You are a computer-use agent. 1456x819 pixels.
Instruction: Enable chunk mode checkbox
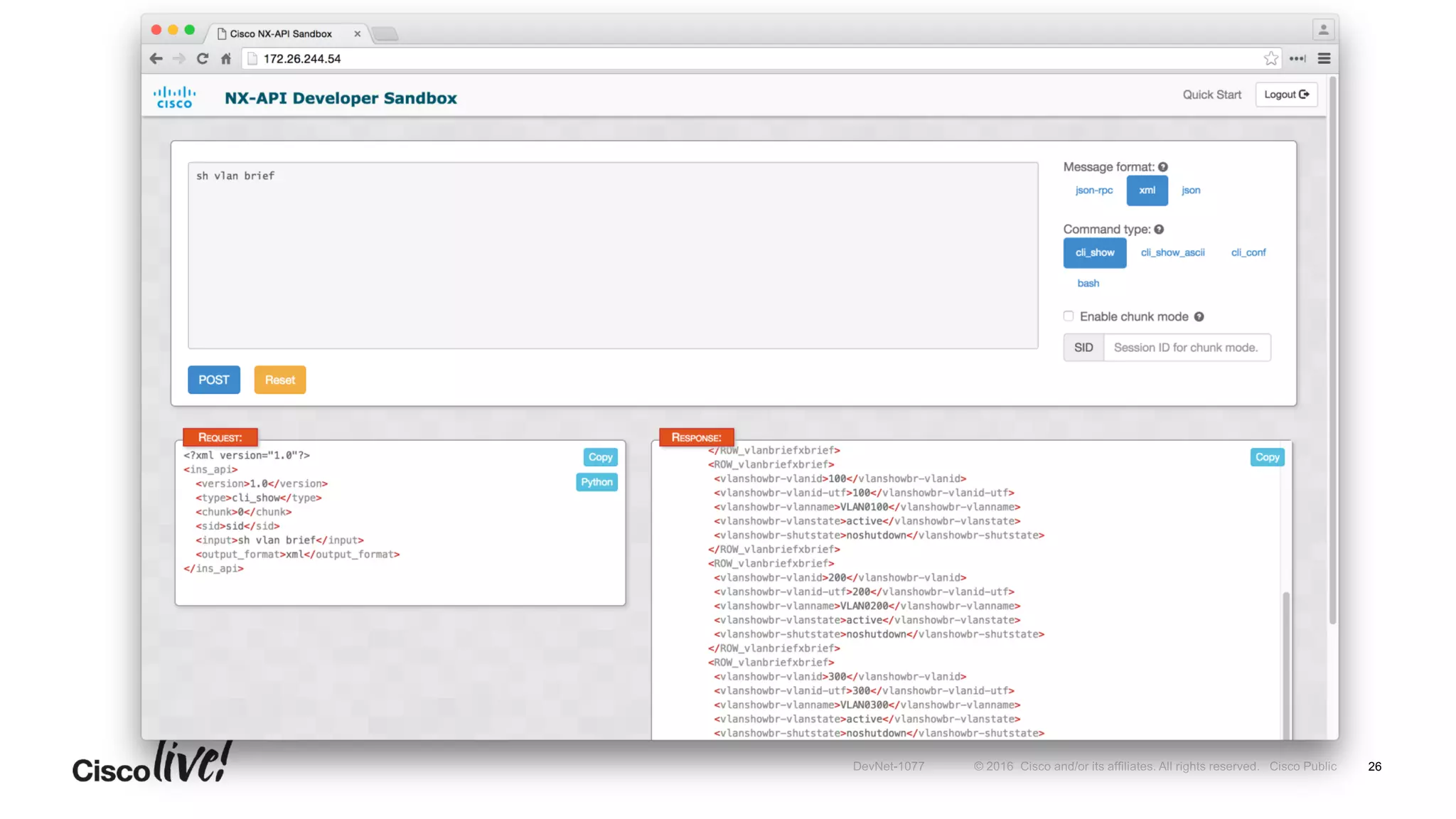tap(1069, 316)
